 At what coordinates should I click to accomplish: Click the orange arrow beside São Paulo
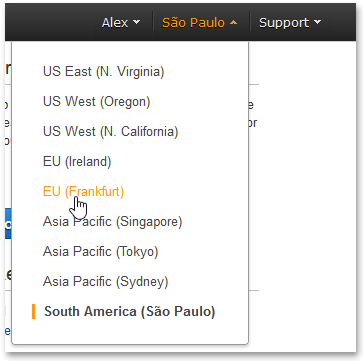pyautogui.click(x=233, y=22)
